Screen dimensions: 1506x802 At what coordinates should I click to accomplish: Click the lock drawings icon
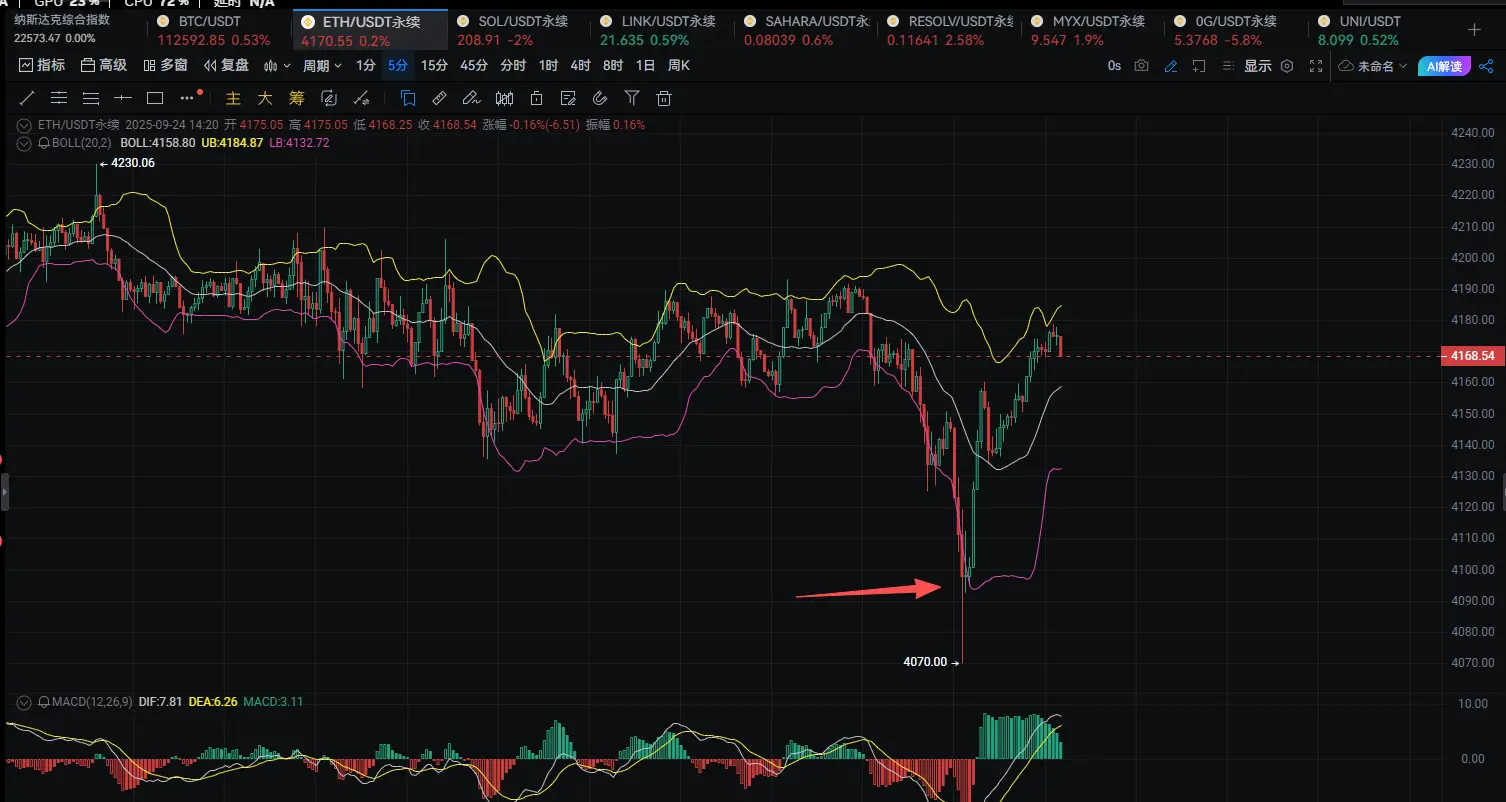537,98
